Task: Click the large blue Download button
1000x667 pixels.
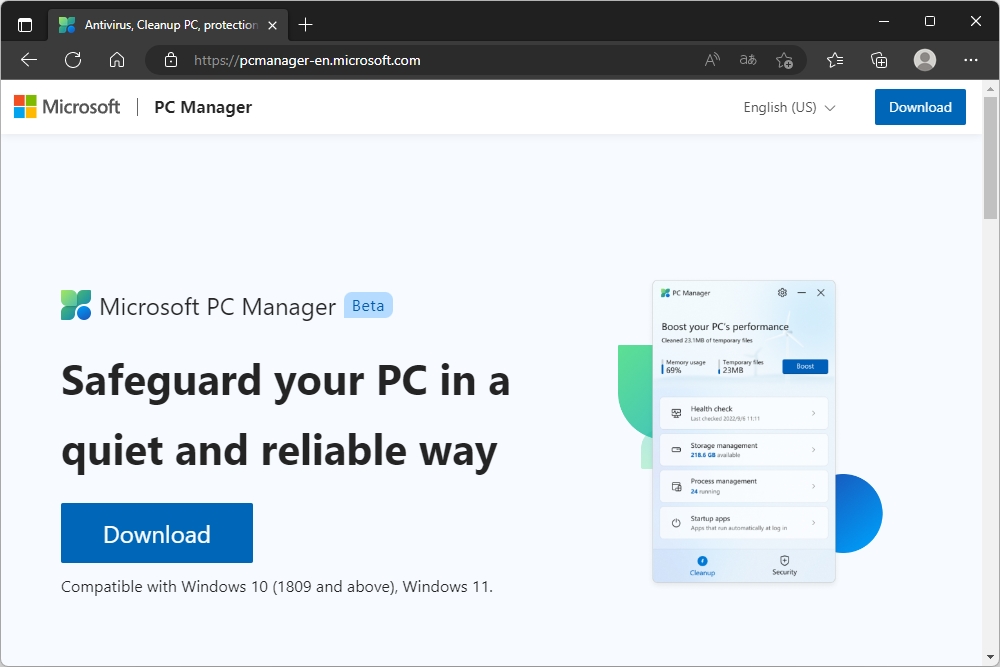Action: pos(157,533)
